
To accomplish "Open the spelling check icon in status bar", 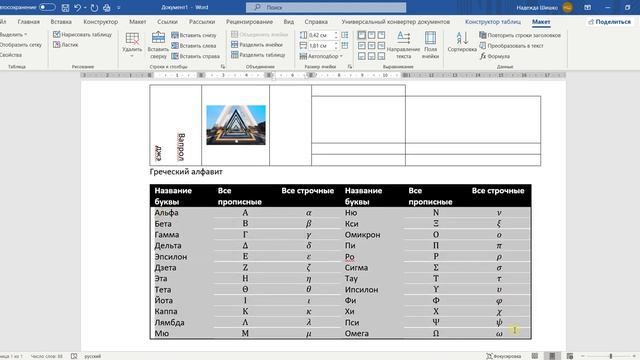I will 74,356.
